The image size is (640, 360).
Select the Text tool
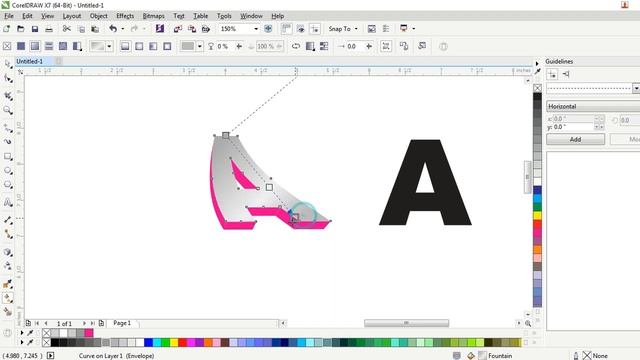click(8, 202)
